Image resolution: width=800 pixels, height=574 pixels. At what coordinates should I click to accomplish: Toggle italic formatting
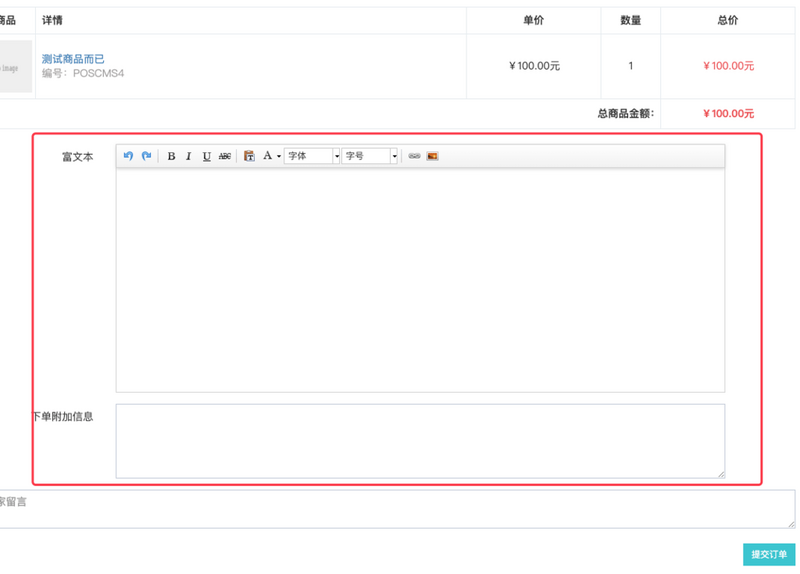point(189,156)
